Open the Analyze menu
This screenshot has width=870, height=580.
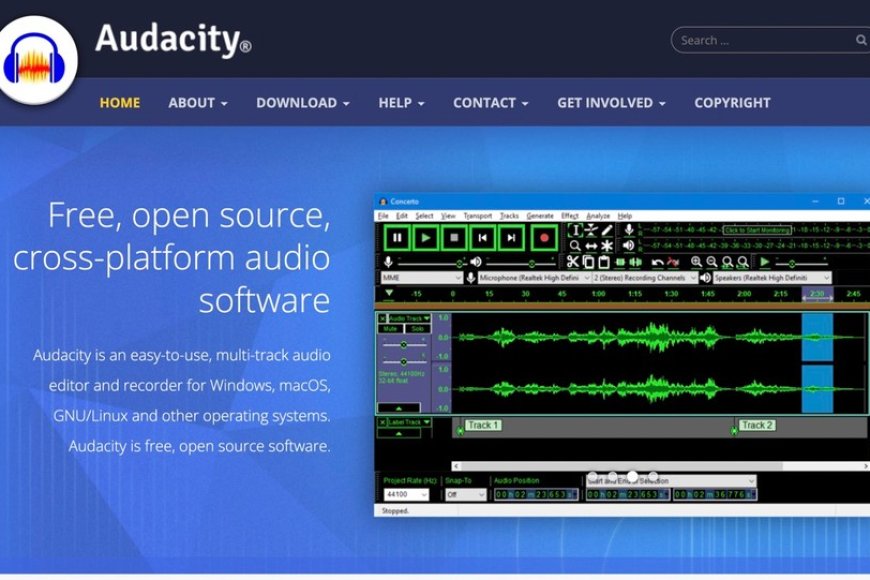pyautogui.click(x=598, y=216)
